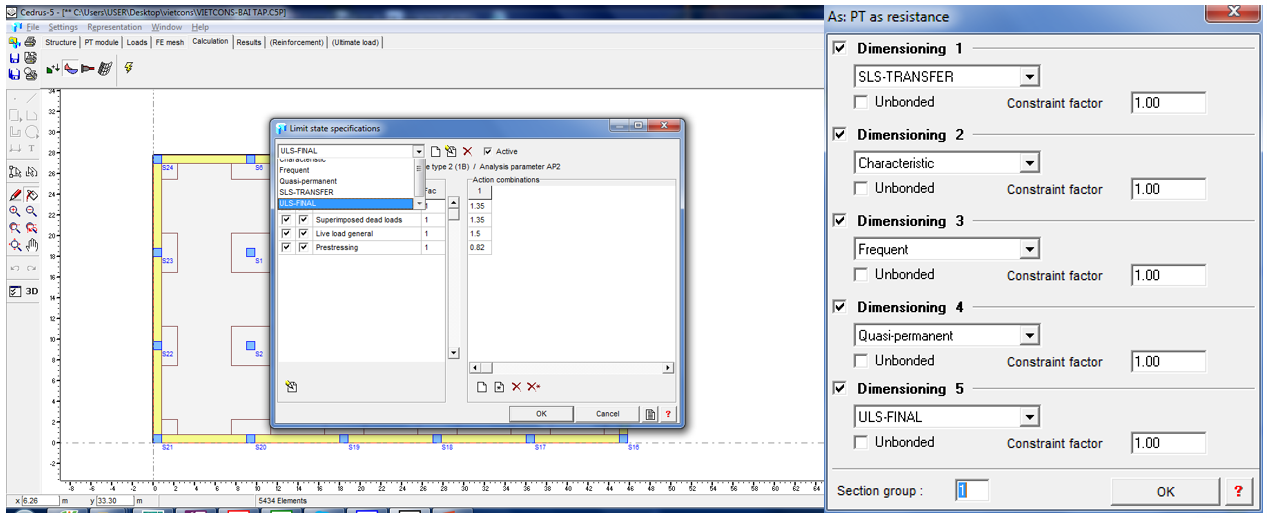Click the ULS-FINAL combo box arrow in Limit state dialog
This screenshot has width=1267, height=518.
tap(419, 151)
